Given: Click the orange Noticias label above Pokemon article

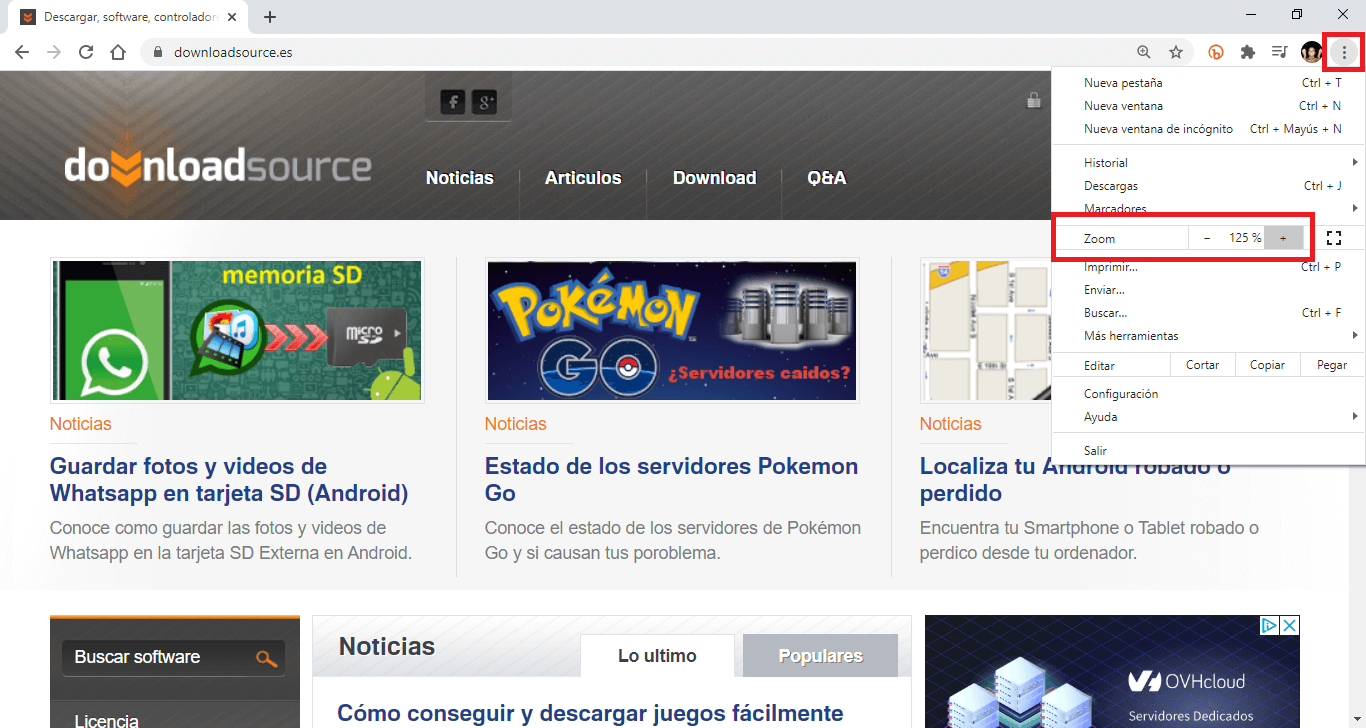Looking at the screenshot, I should tap(516, 424).
